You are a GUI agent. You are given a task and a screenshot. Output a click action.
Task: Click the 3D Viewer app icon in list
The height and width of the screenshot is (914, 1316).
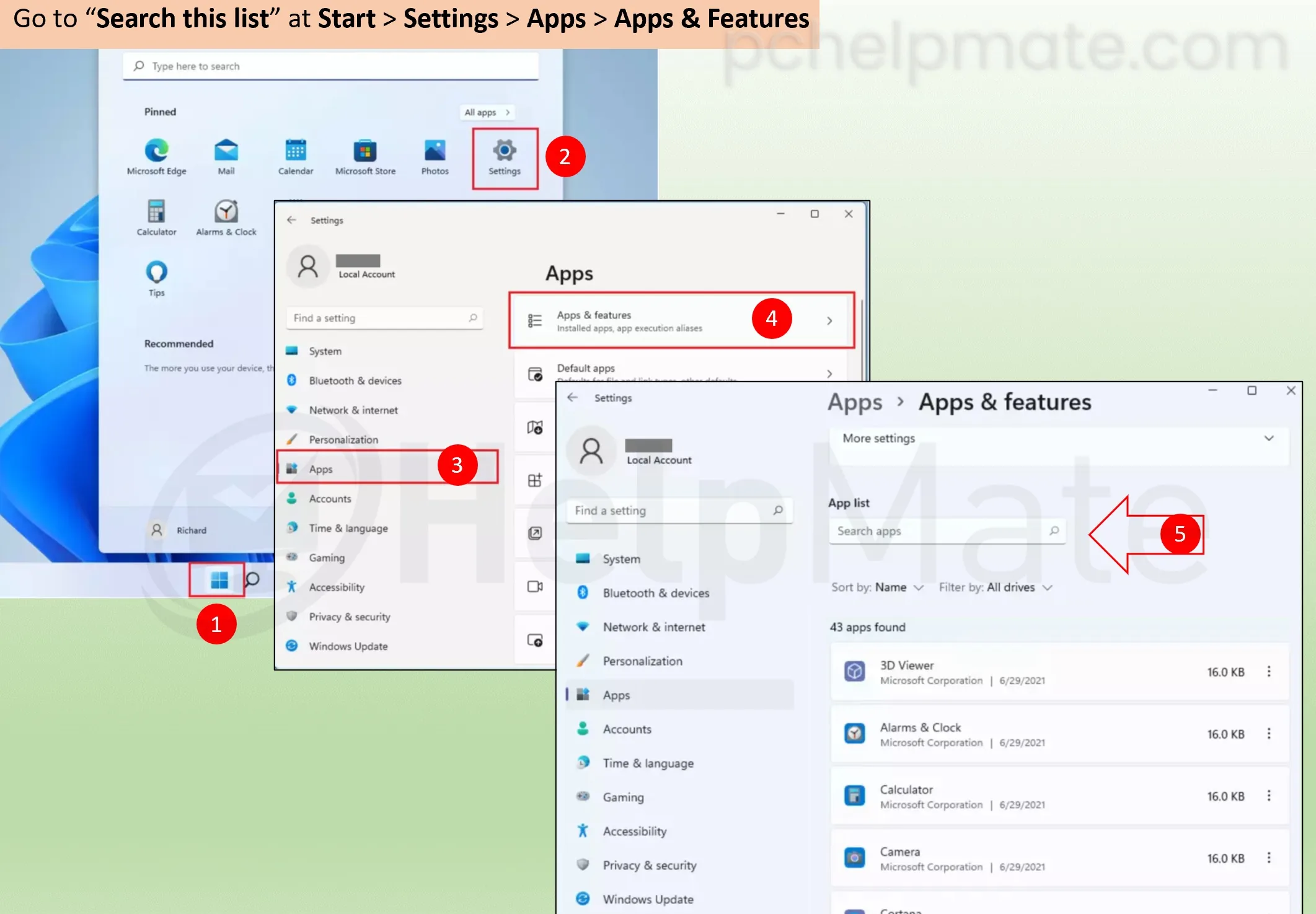click(x=855, y=672)
